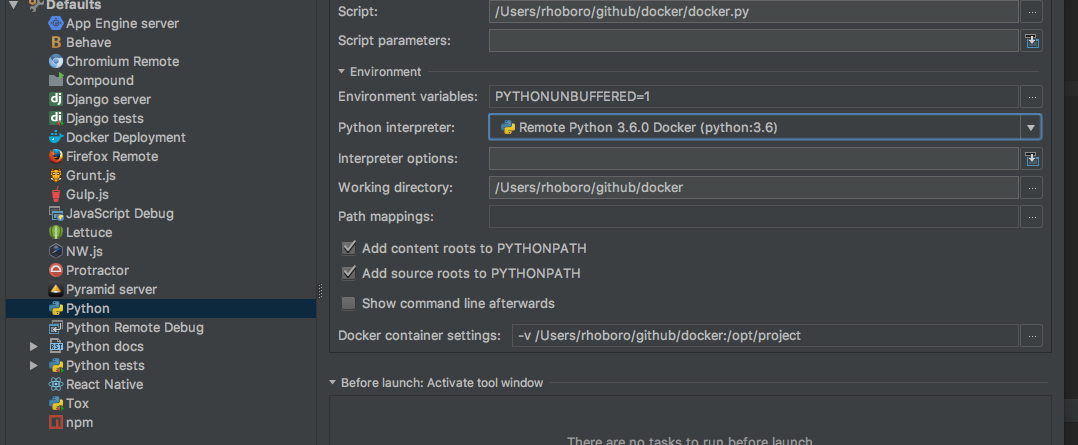This screenshot has height=445, width=1078.
Task: Click the npm icon
Action: click(x=56, y=422)
